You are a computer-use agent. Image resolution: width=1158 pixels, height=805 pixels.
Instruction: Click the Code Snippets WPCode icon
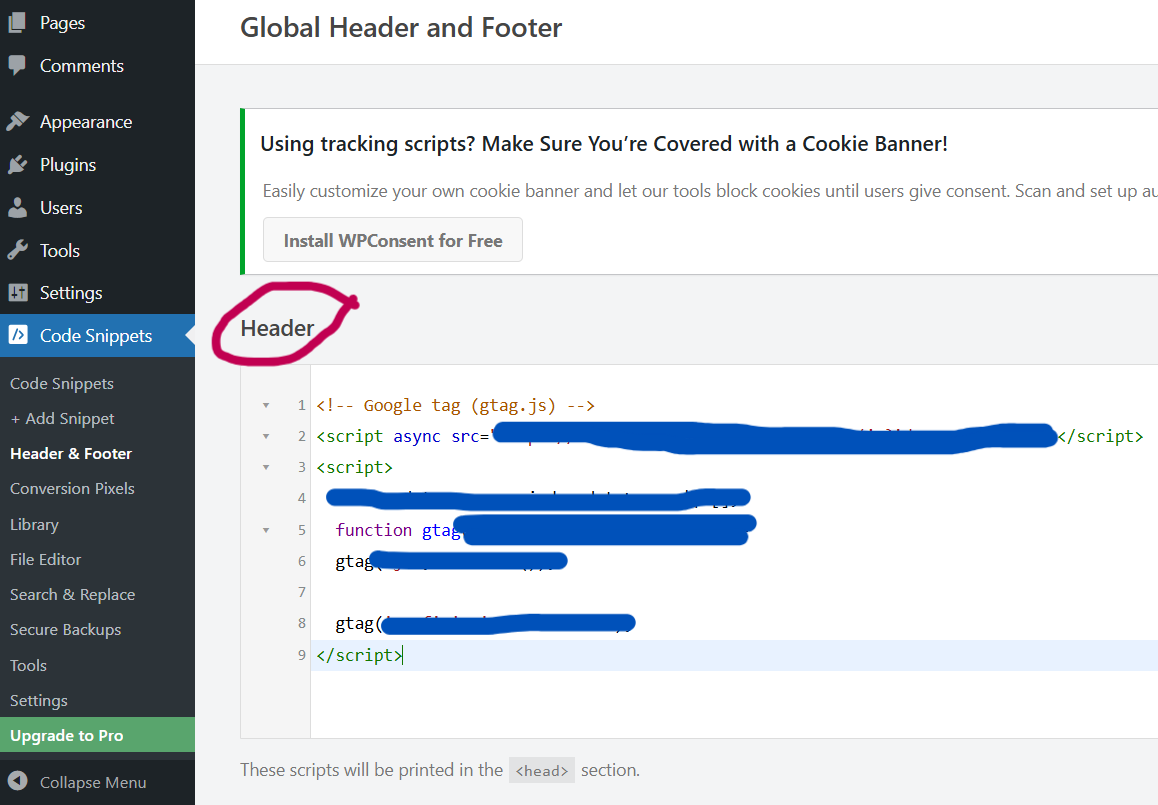(17, 335)
